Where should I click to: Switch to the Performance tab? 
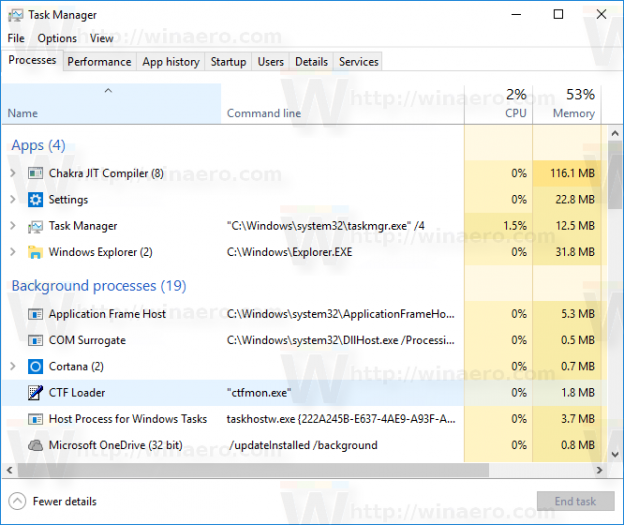99,62
